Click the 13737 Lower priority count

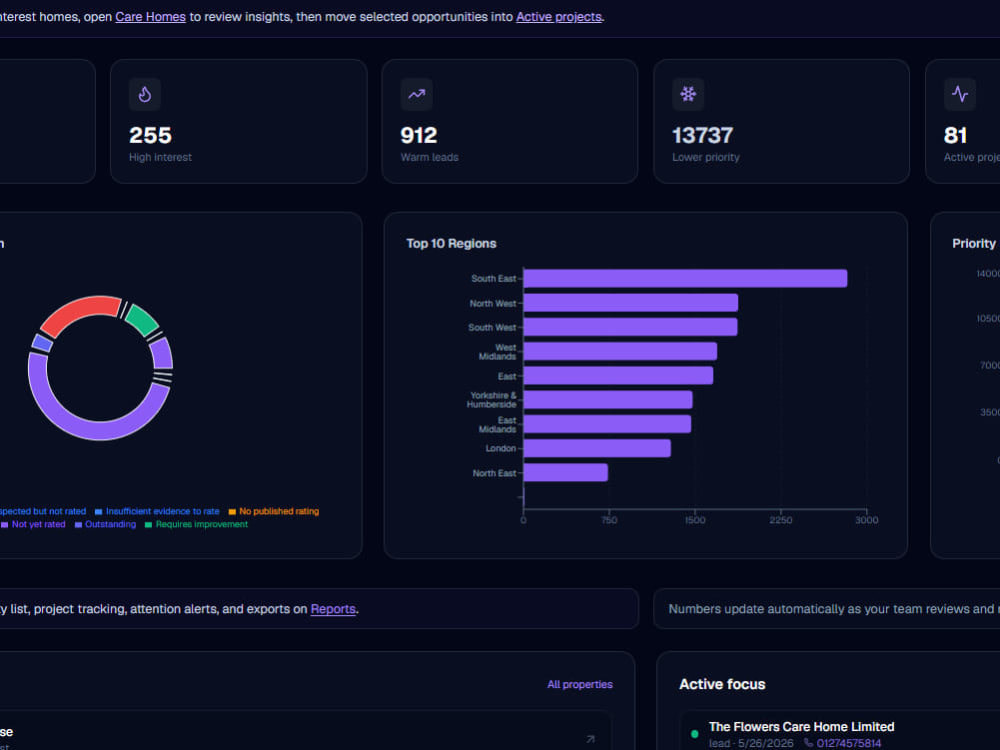(x=703, y=135)
